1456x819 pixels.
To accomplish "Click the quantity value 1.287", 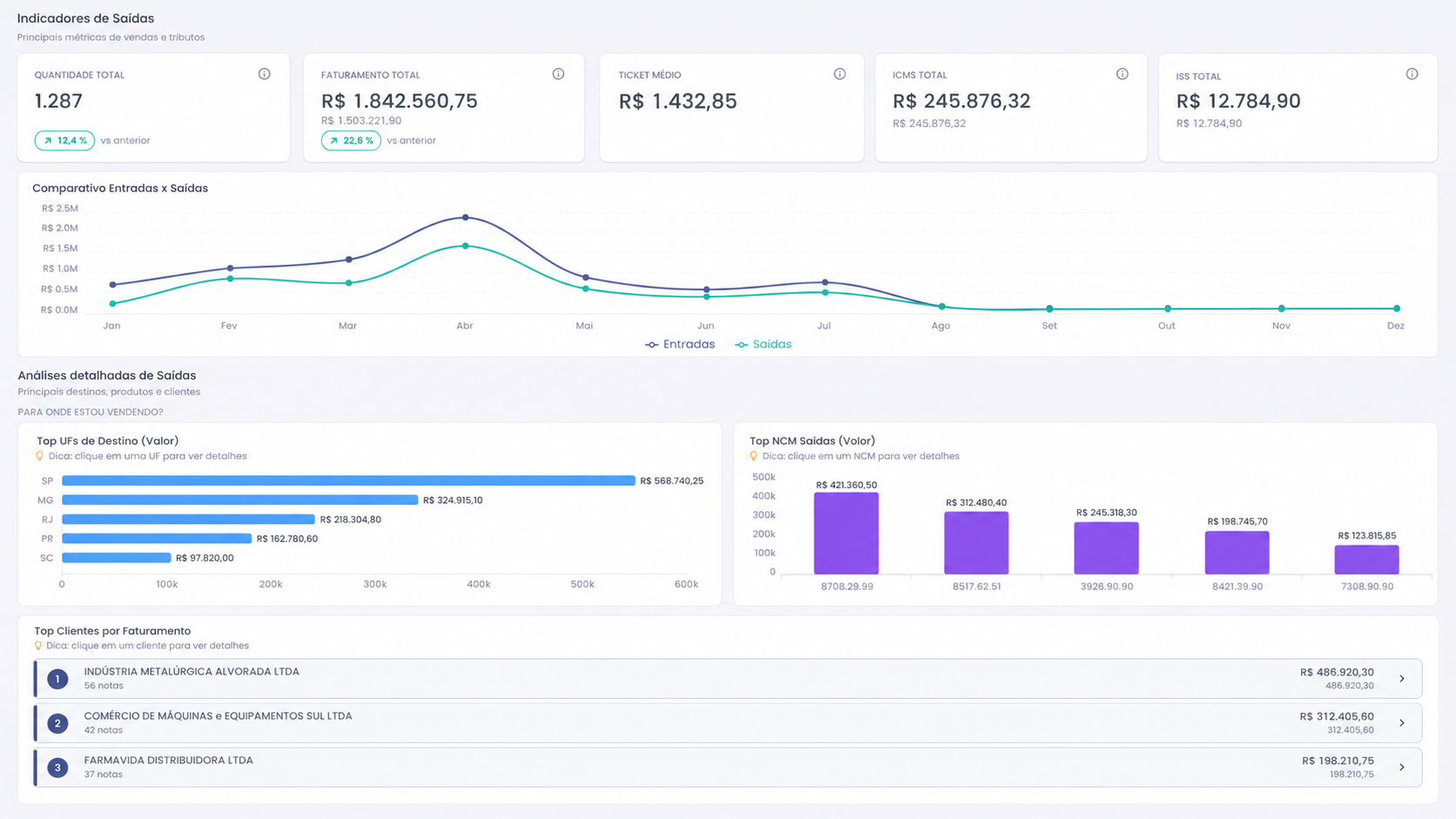I will (58, 101).
